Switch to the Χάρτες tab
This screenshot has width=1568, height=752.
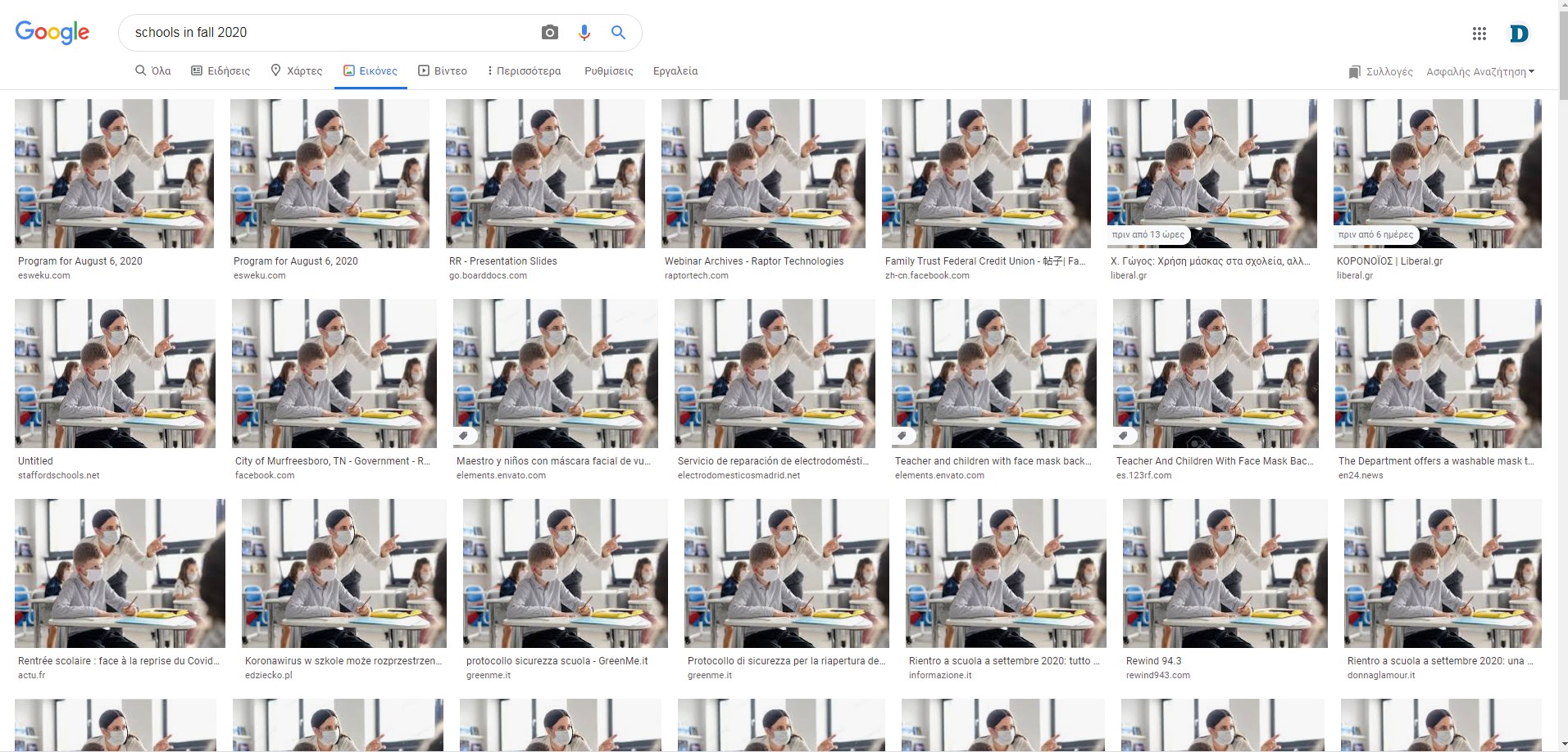tap(297, 71)
